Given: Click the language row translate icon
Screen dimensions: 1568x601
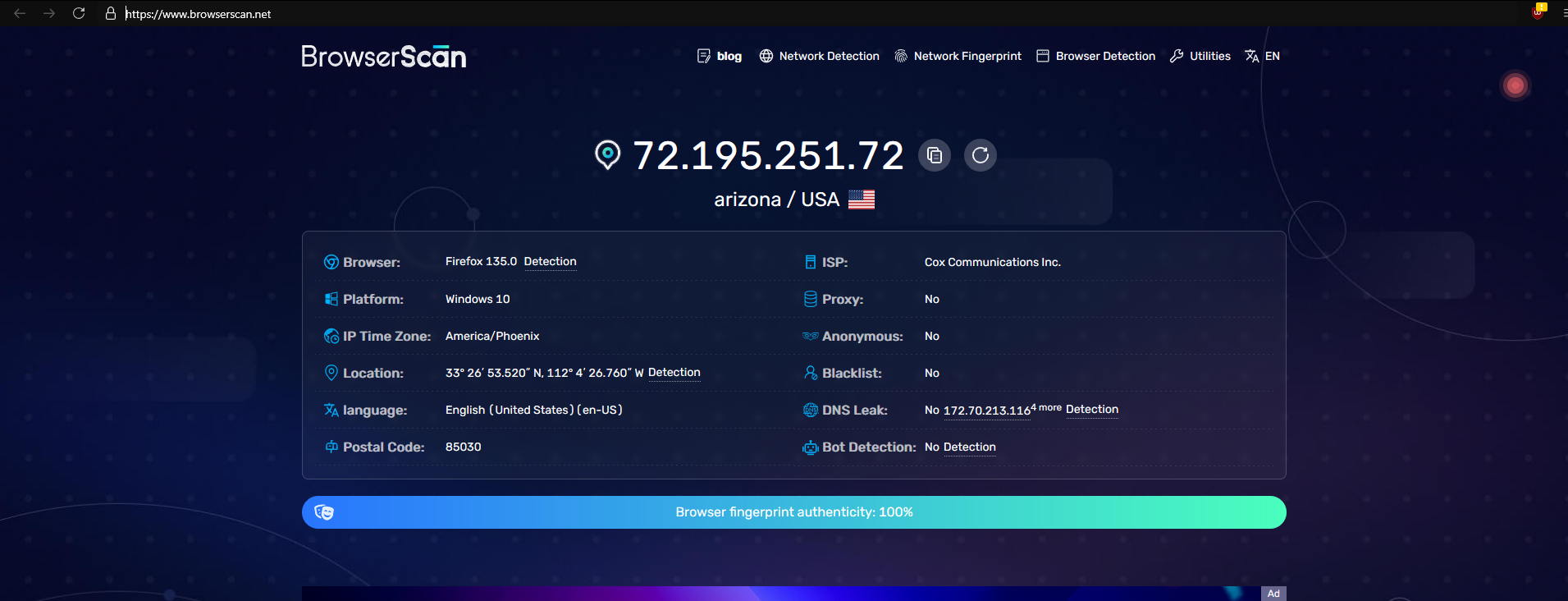Looking at the screenshot, I should pos(331,410).
